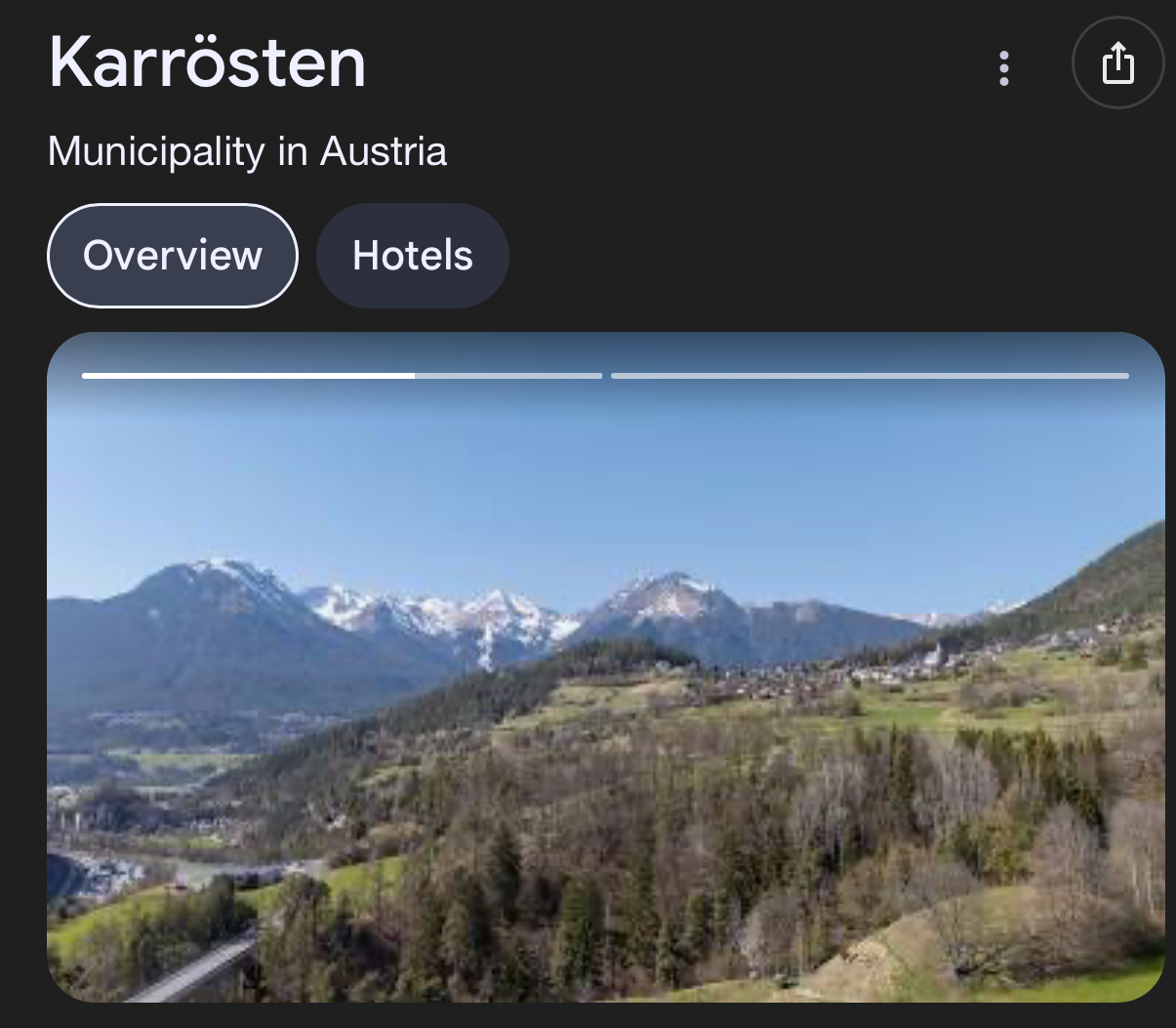Switch to the Hotels tab
The width and height of the screenshot is (1176, 1028).
point(412,256)
